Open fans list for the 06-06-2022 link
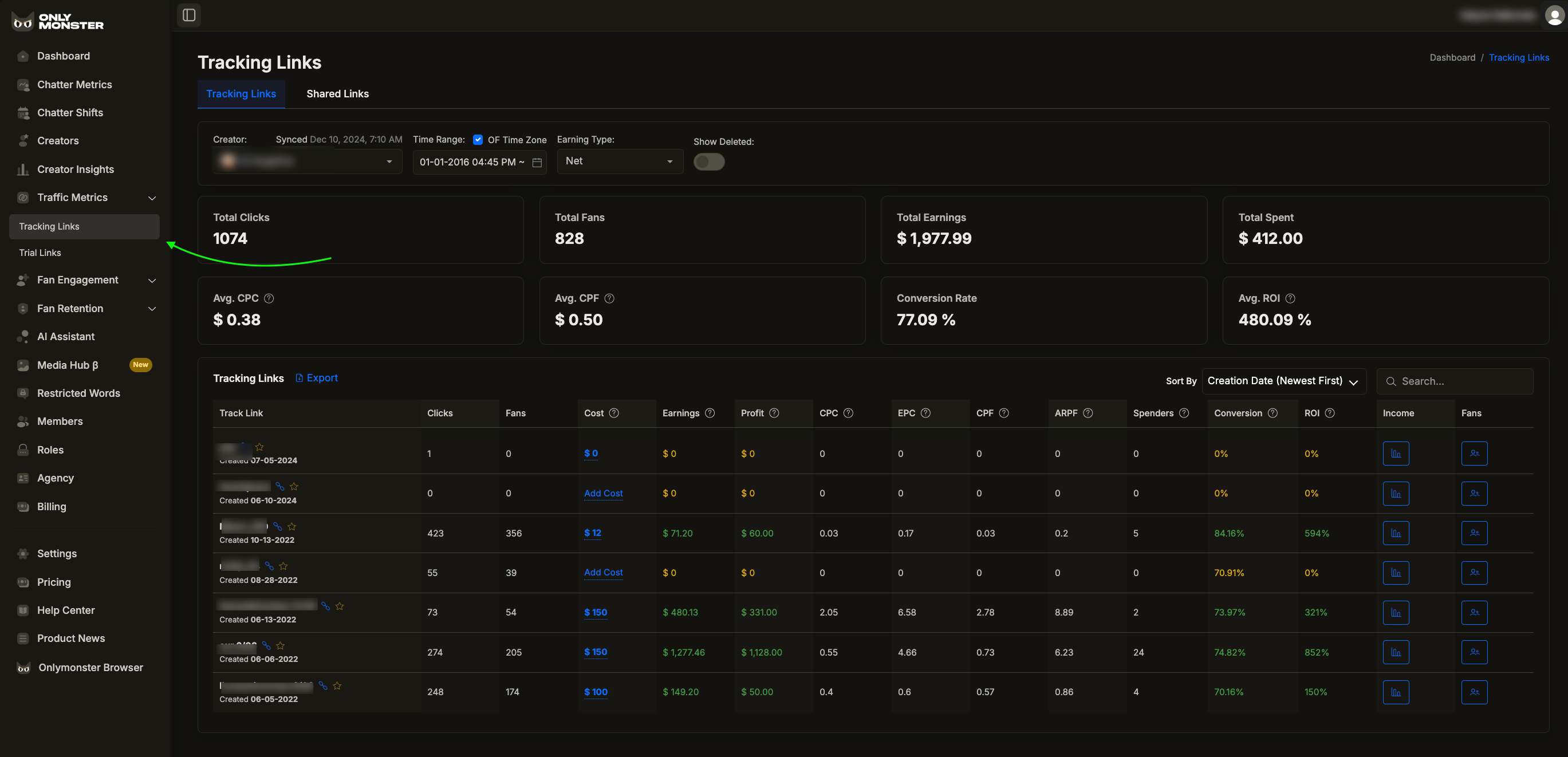This screenshot has height=757, width=1568. pyautogui.click(x=1474, y=652)
